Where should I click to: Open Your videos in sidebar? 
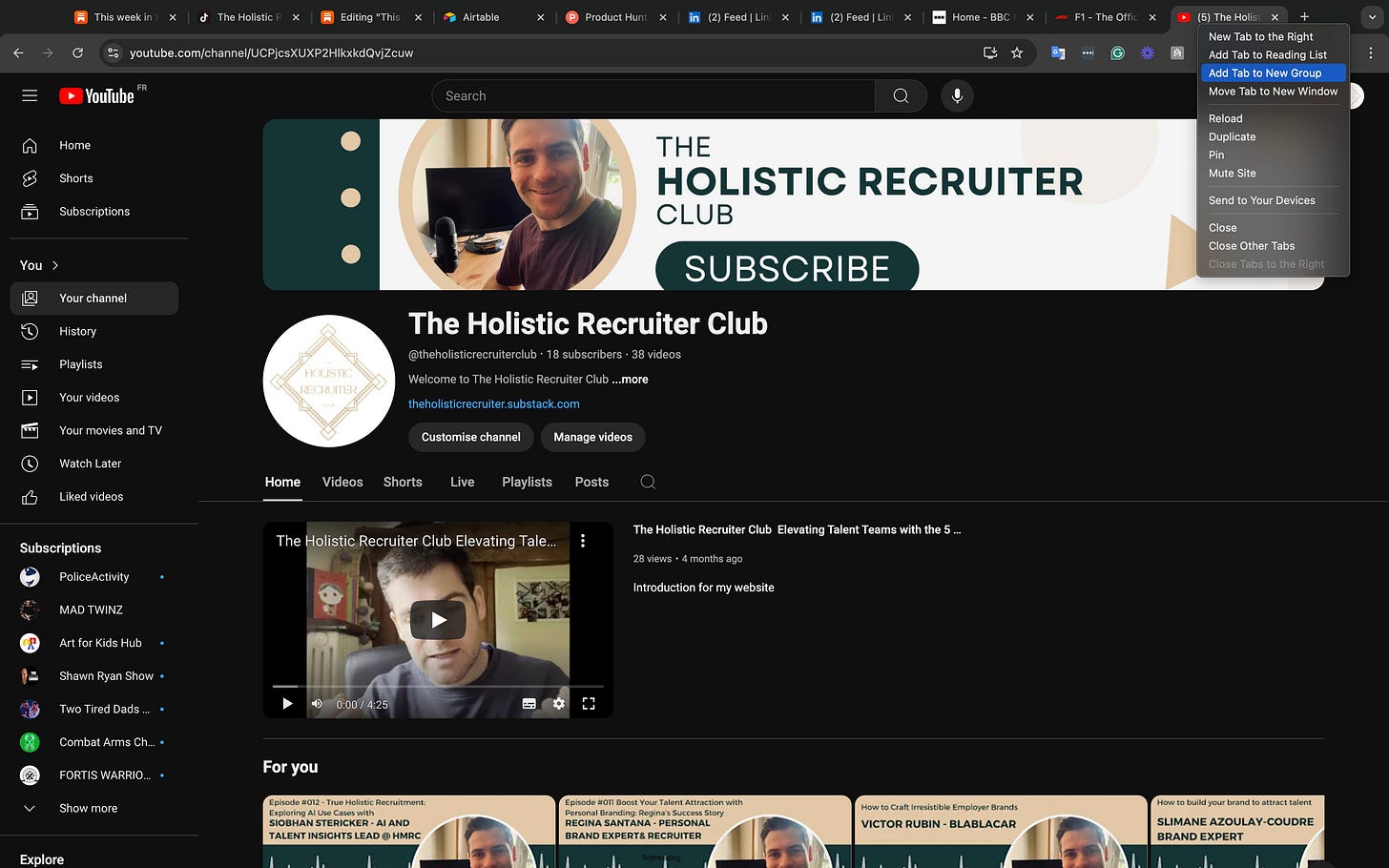coord(94,398)
